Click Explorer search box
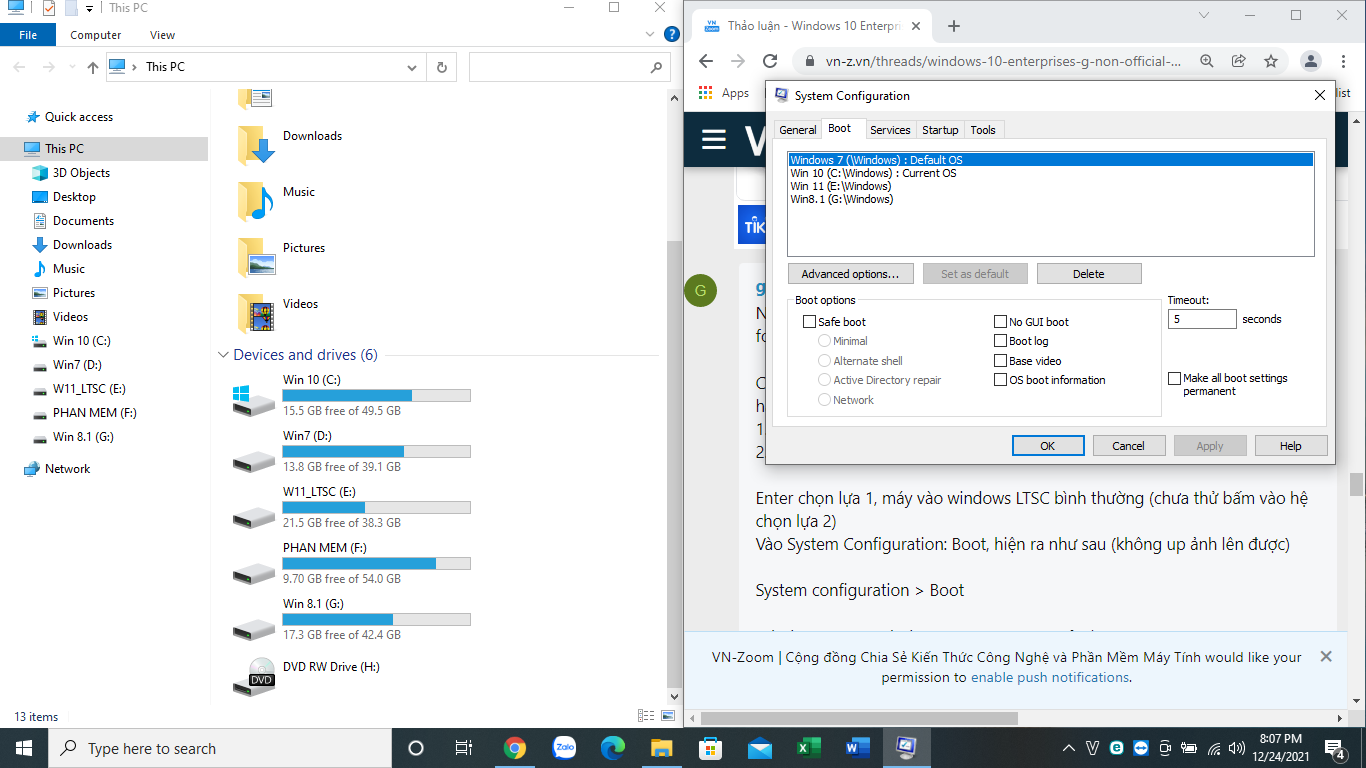This screenshot has height=768, width=1366. 569,67
